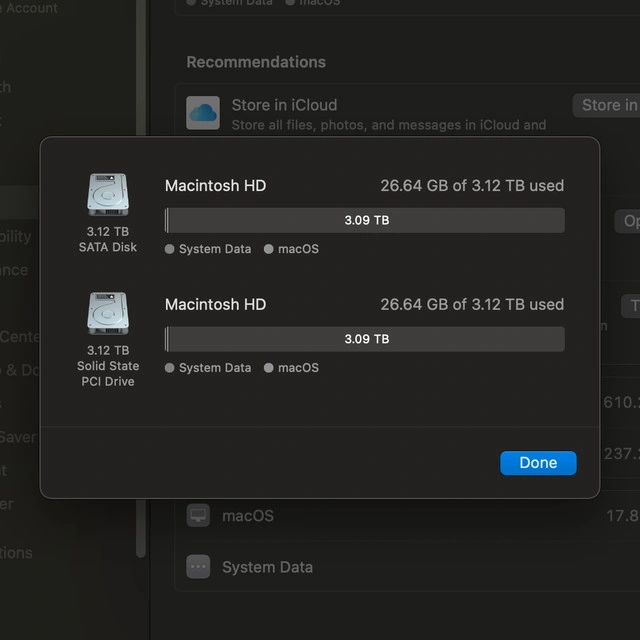The image size is (640, 640).
Task: Click the Solid State drive storage usage bar
Action: (365, 339)
